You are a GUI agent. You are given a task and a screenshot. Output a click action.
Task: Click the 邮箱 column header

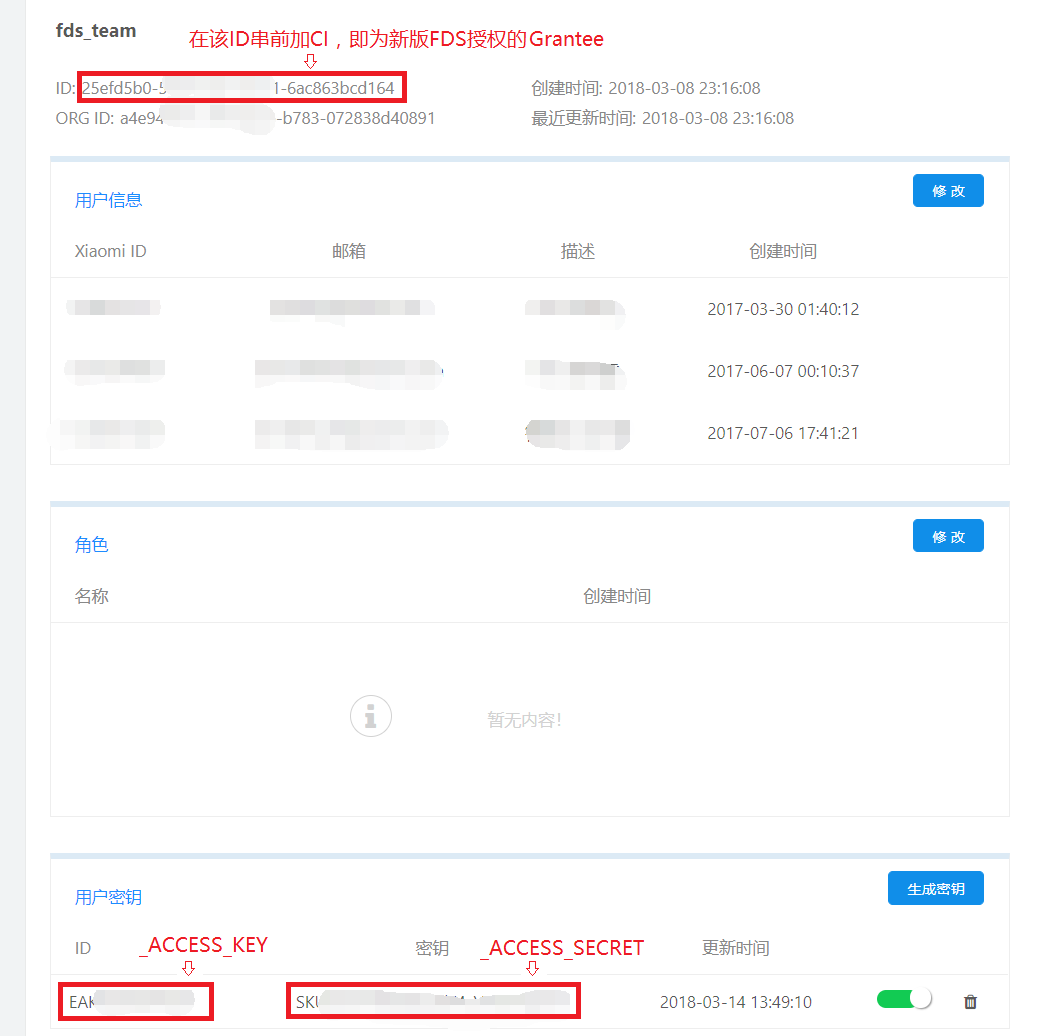[x=349, y=251]
